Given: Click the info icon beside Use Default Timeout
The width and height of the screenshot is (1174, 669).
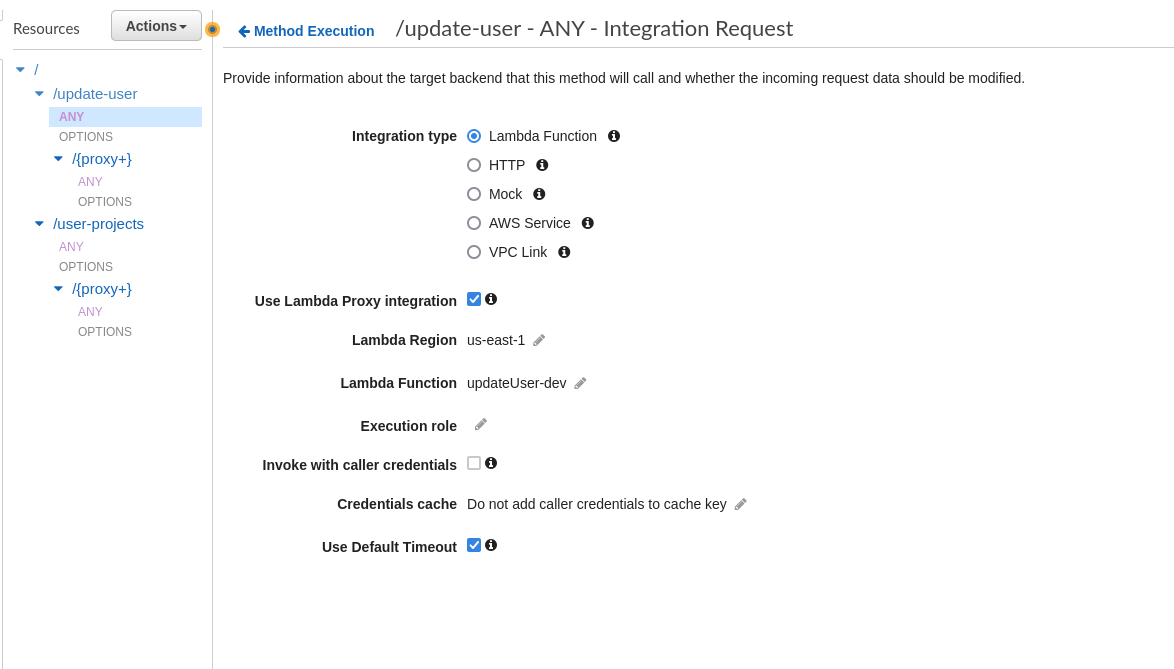Looking at the screenshot, I should click(x=491, y=544).
